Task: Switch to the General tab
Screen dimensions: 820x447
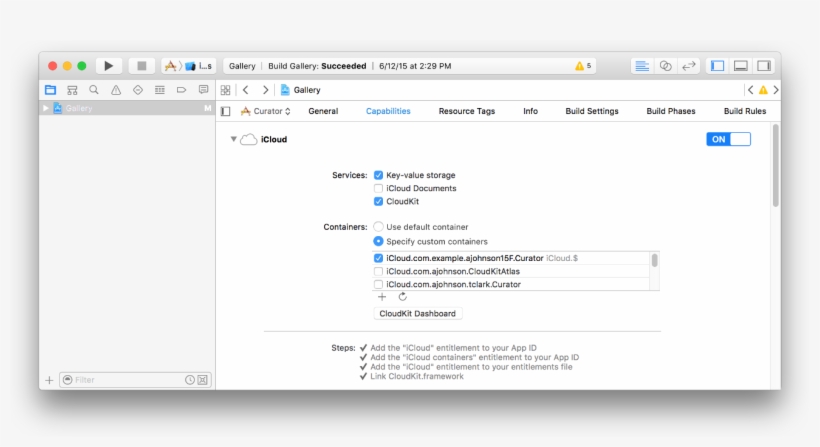Action: [323, 111]
